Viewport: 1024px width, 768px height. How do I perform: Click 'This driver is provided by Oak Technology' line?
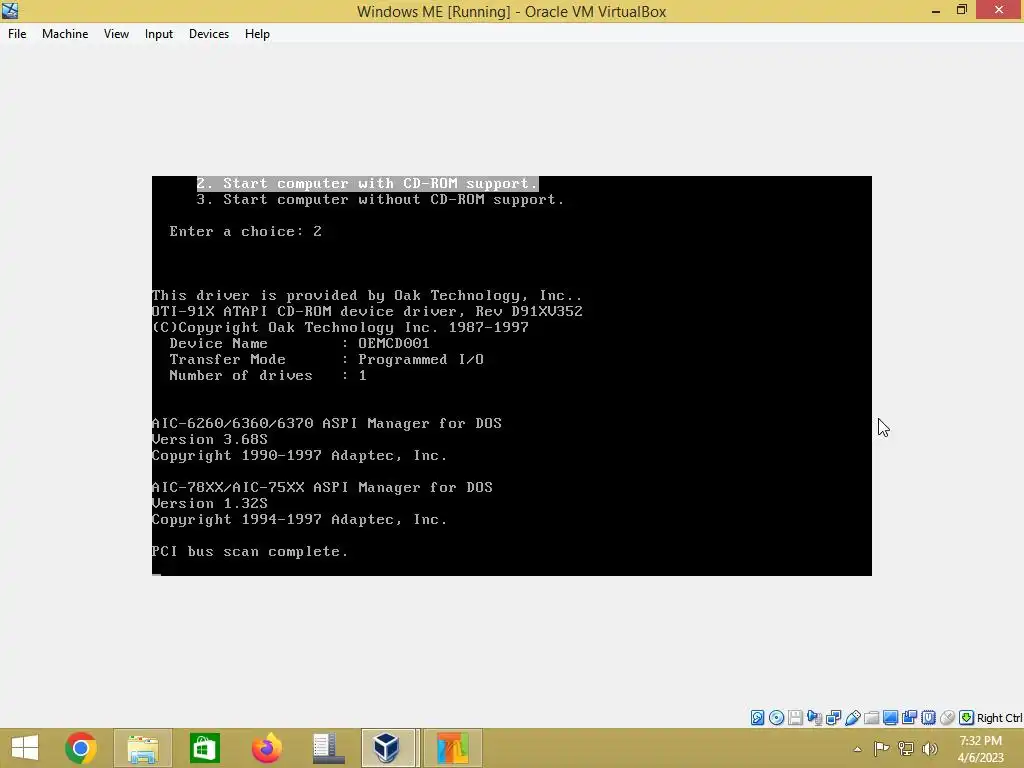pos(367,296)
